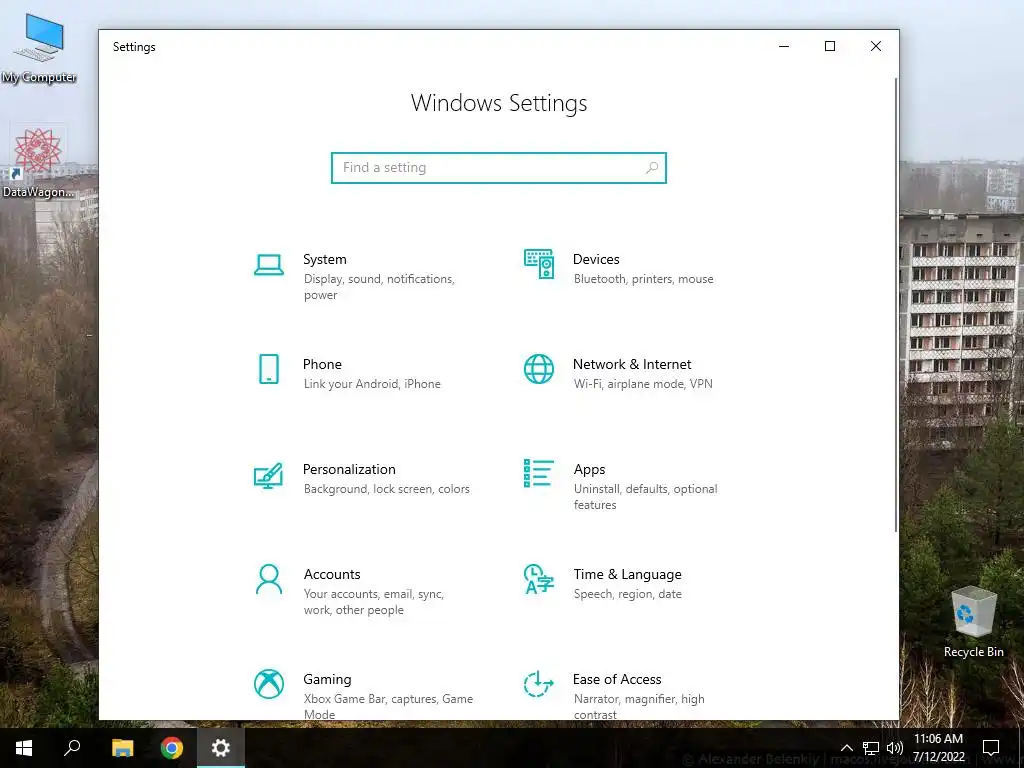Click the magnifier icon in search box

tap(651, 168)
